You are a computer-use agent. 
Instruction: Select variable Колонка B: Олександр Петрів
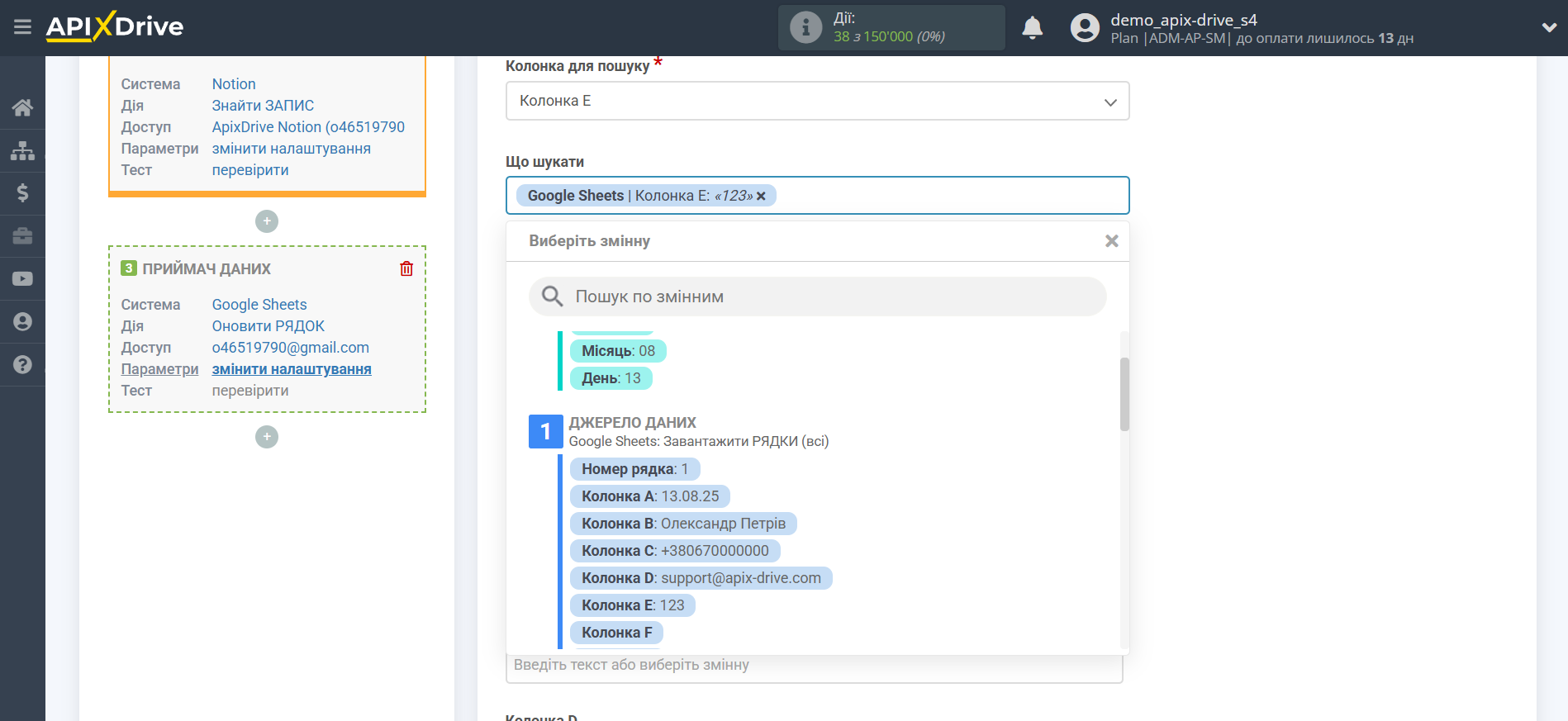tap(683, 524)
